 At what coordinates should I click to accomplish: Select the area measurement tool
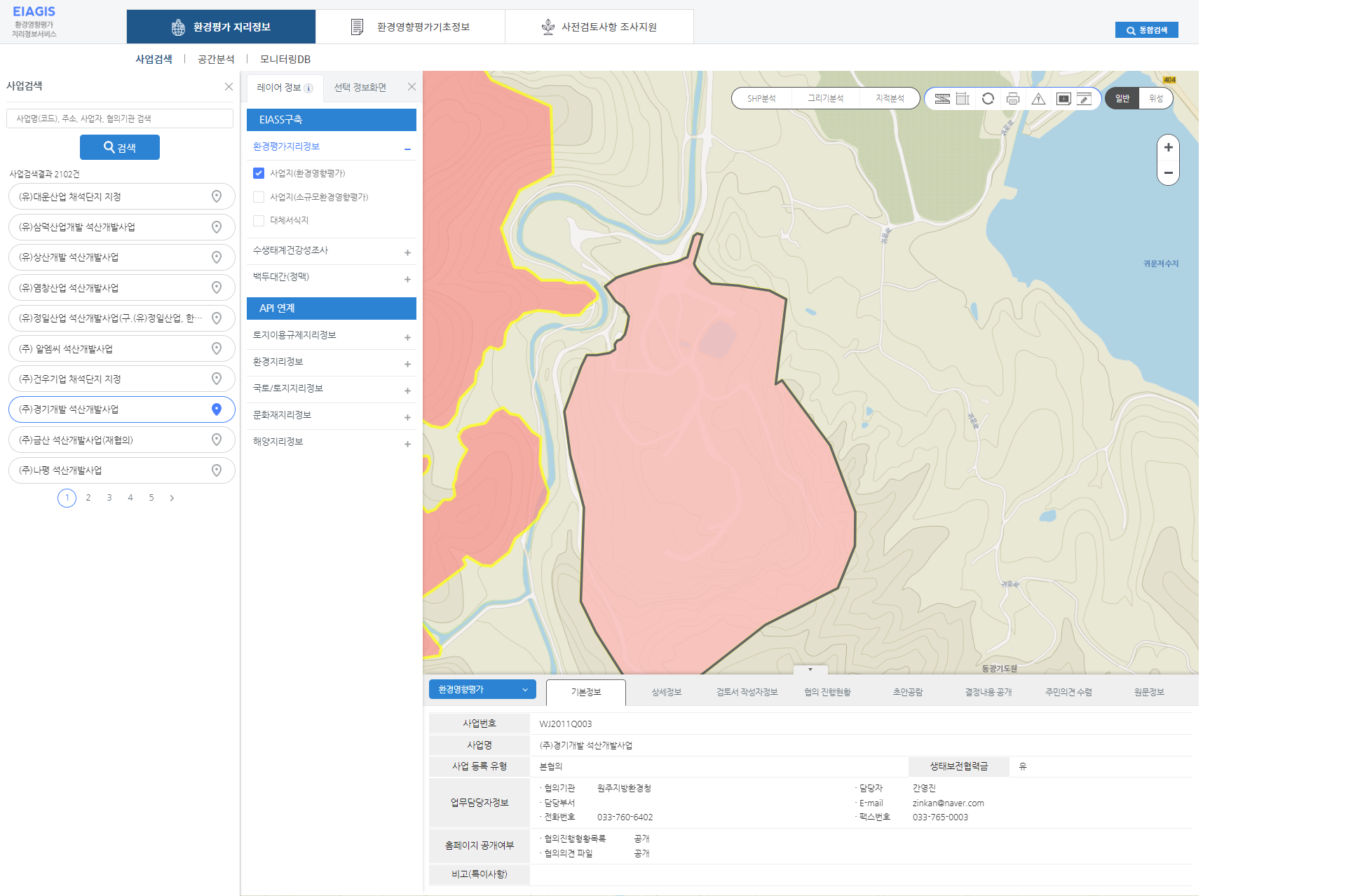(963, 99)
